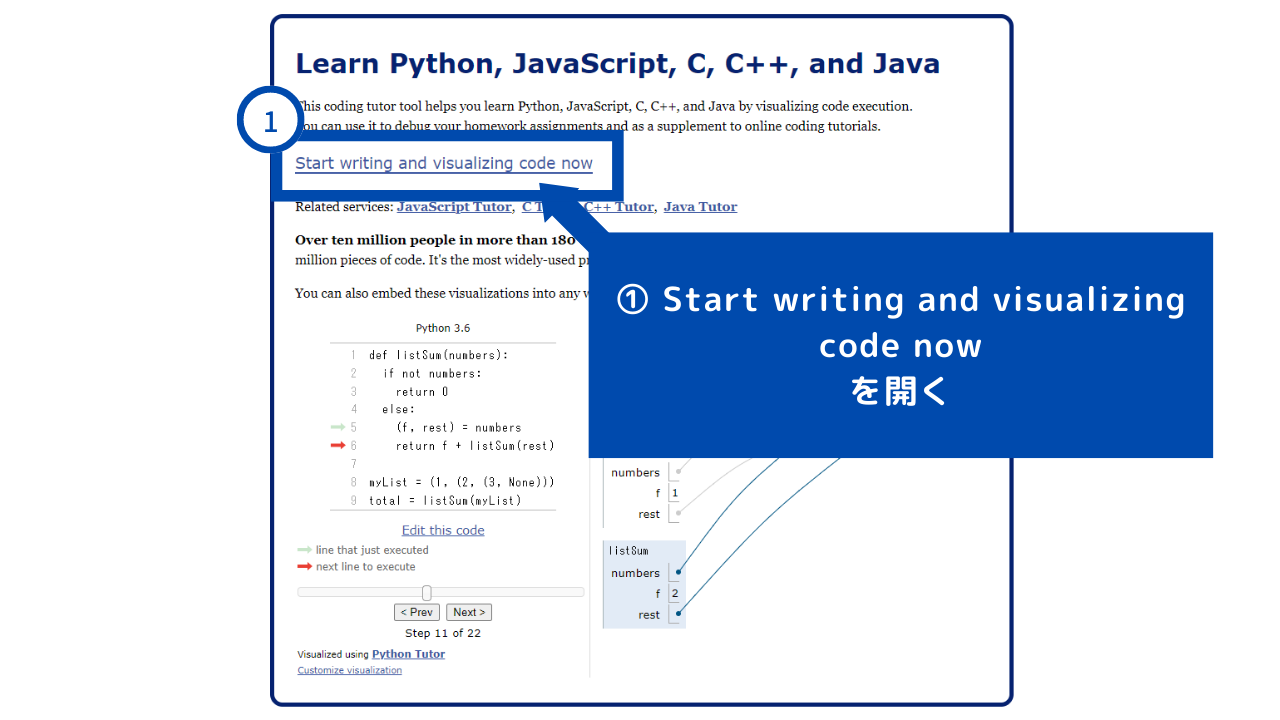Click the execution step slider handle
The image size is (1280, 720).
(427, 592)
